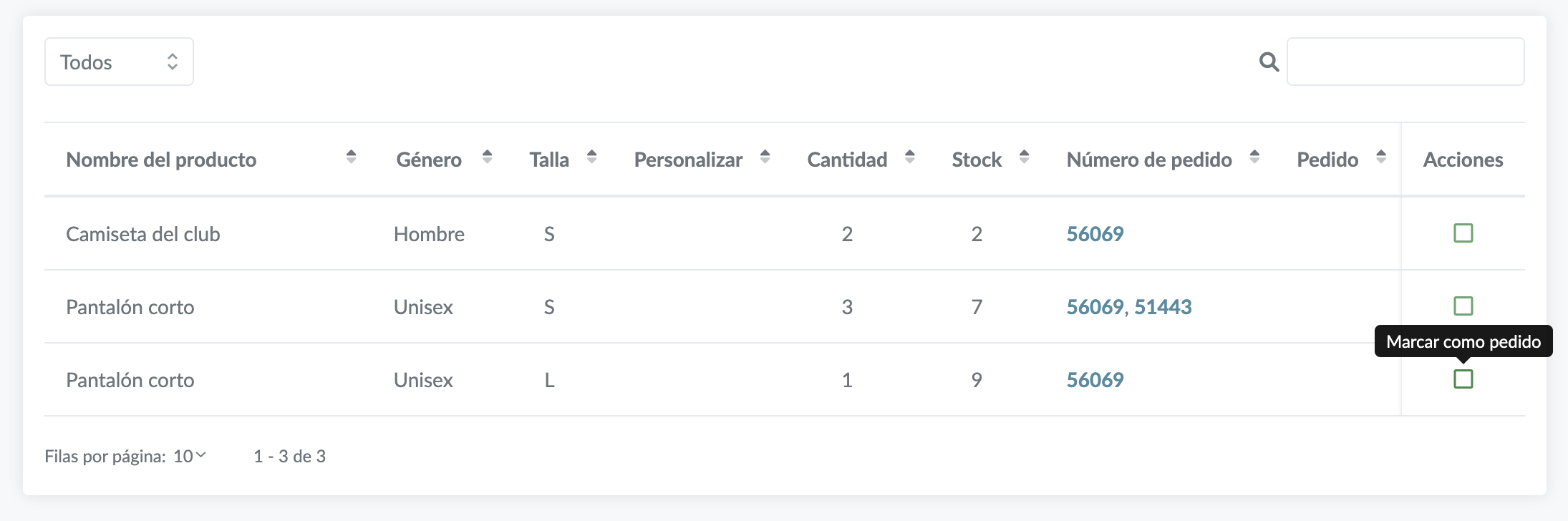This screenshot has height=521, width=1568.
Task: Open order 56069 in Camiseta row
Action: [x=1095, y=234]
